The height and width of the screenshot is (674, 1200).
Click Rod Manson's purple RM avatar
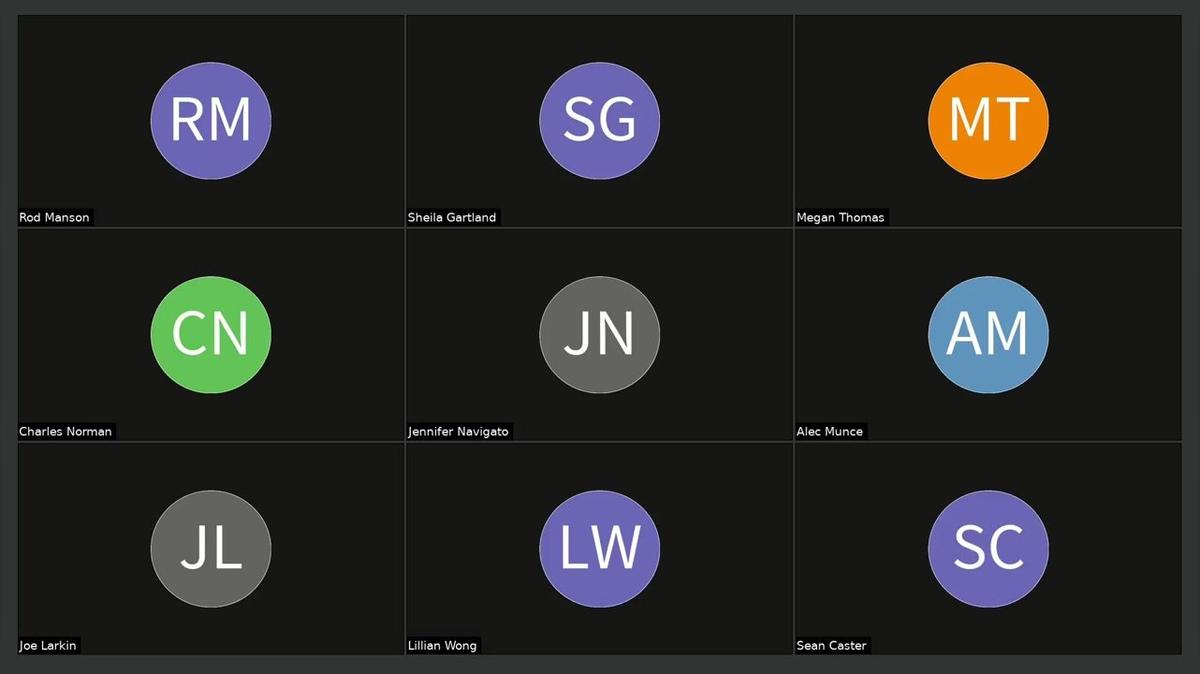coord(211,120)
